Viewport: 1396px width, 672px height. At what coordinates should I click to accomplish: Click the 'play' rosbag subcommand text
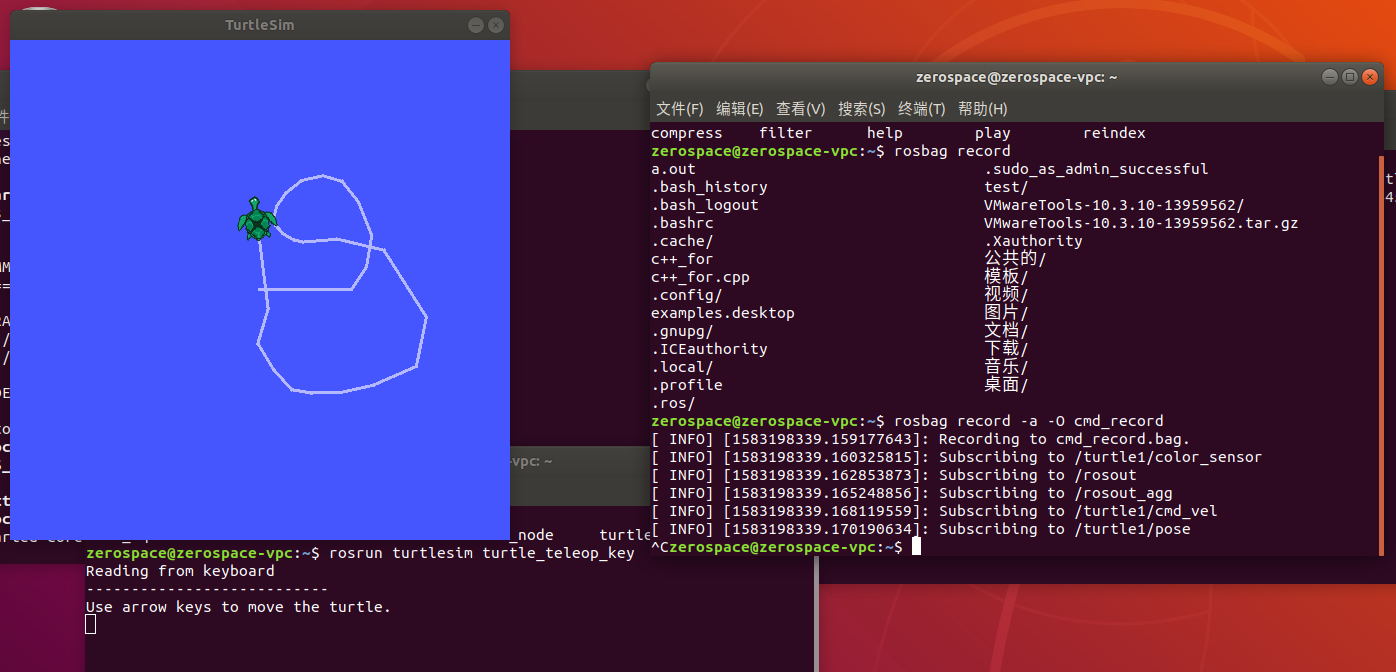pos(993,133)
